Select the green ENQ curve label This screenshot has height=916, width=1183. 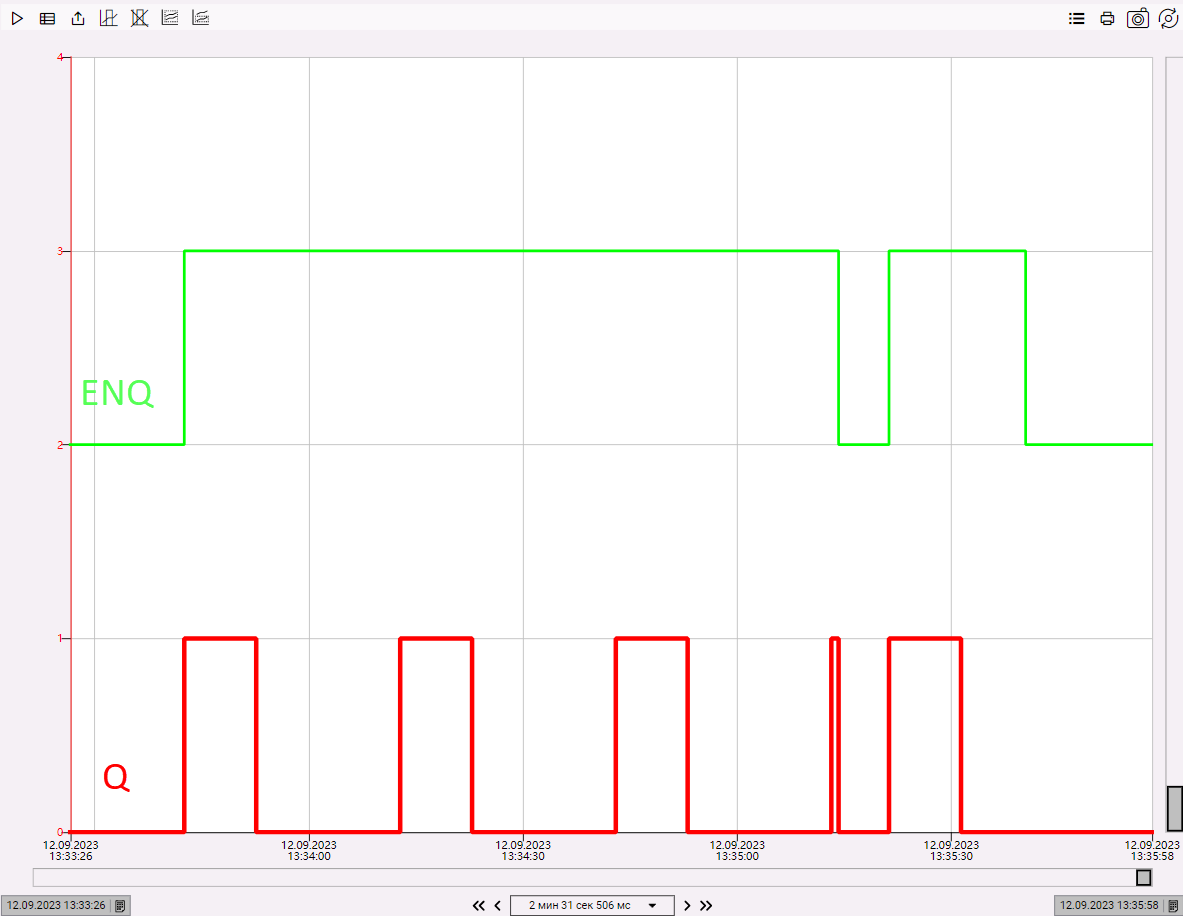point(117,394)
